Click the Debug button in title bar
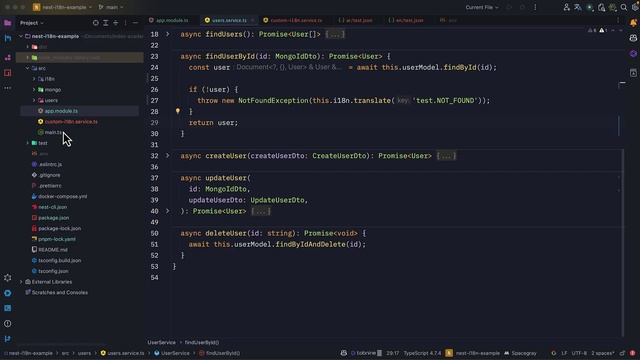640x360 pixels. tap(522, 7)
